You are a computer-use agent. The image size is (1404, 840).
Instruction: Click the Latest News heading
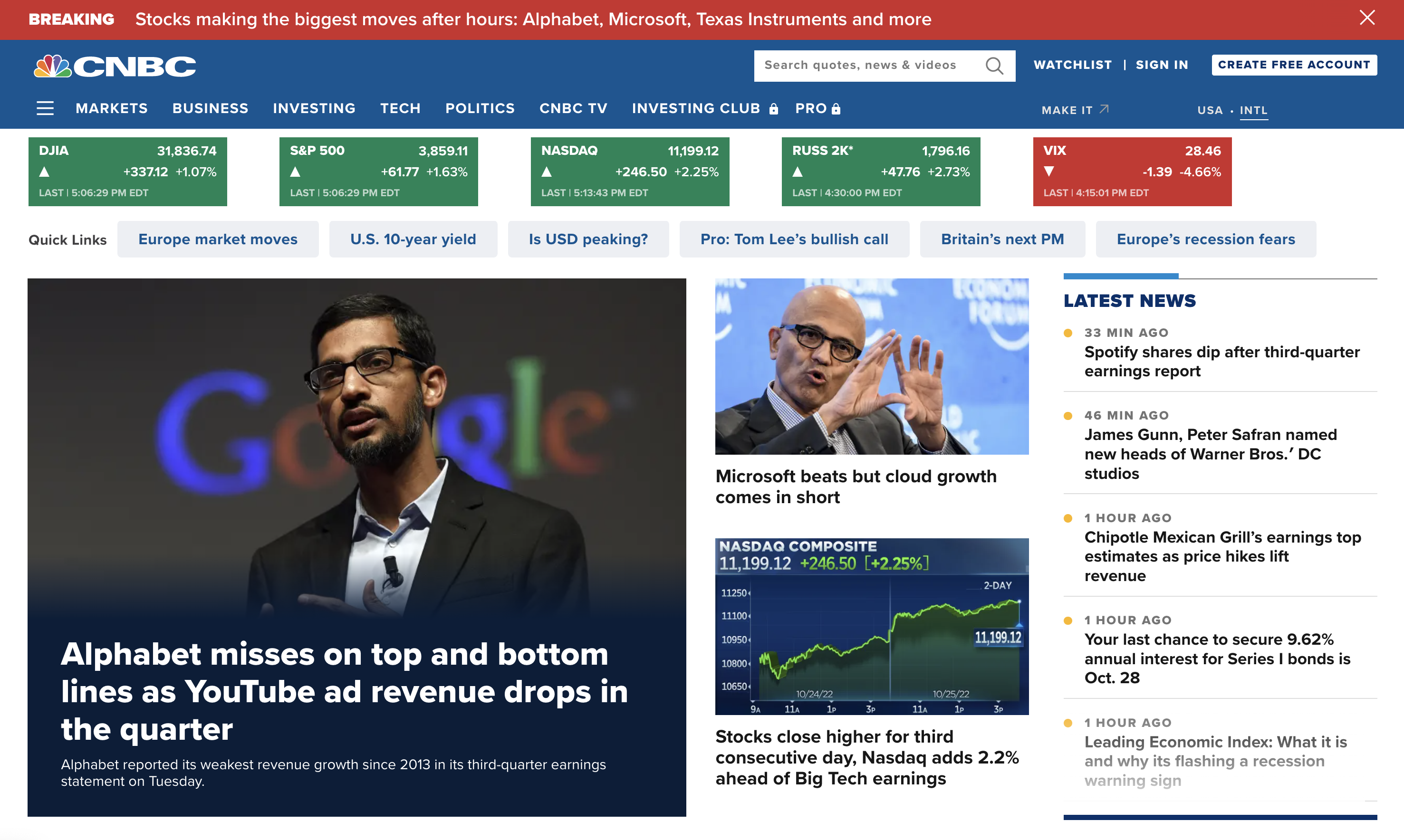pos(1129,301)
